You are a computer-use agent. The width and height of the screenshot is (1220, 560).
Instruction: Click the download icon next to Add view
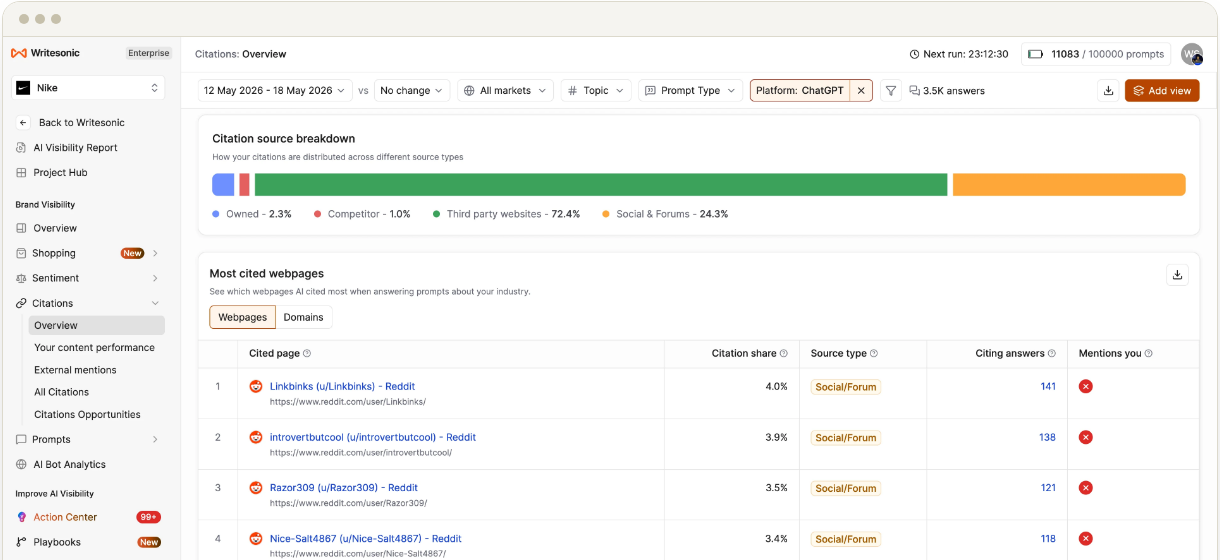1108,90
